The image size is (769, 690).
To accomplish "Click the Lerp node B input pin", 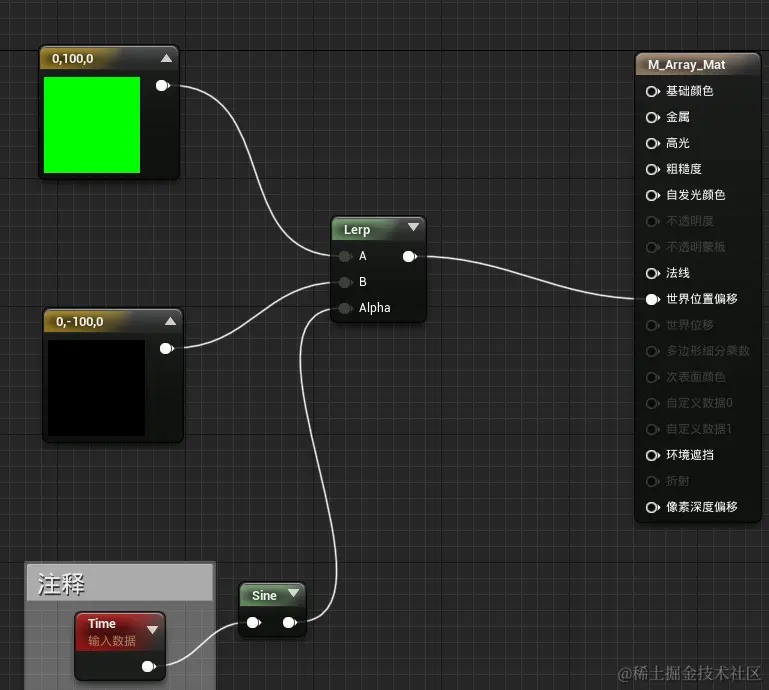I will pos(345,282).
